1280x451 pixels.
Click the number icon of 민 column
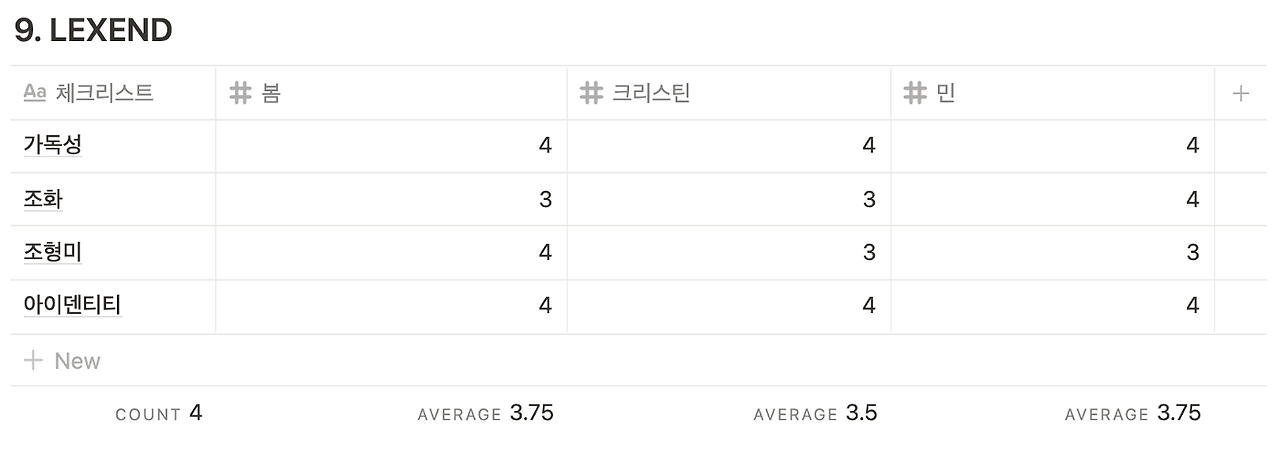(914, 94)
